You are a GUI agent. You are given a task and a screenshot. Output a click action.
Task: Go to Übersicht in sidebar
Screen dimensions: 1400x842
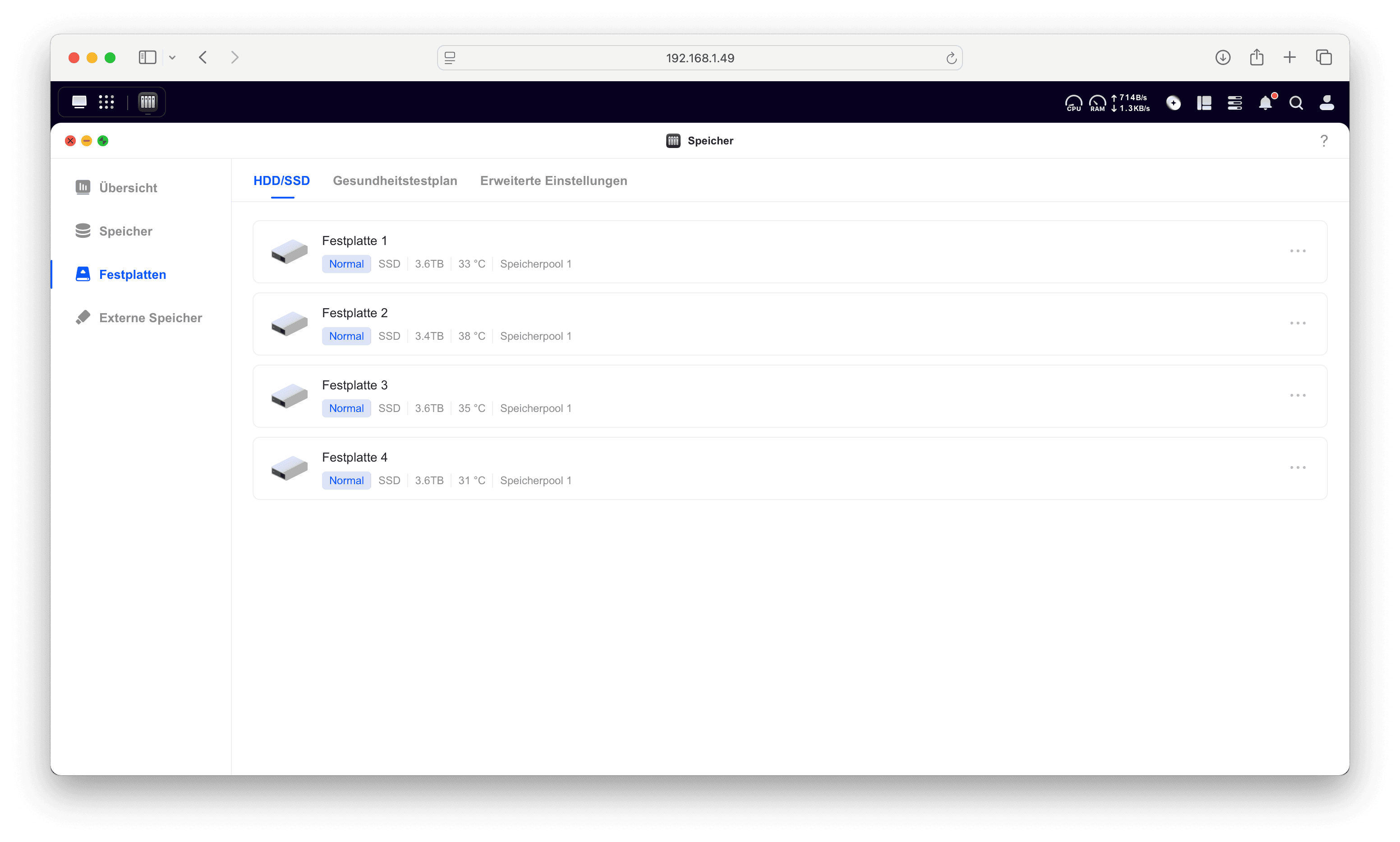pyautogui.click(x=128, y=188)
